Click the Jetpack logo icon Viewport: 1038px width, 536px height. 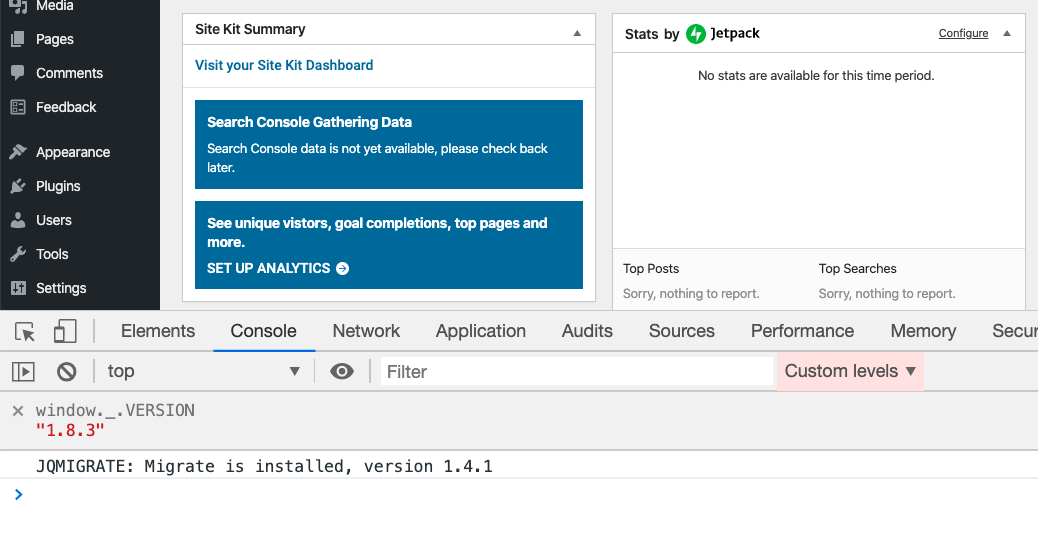coord(695,34)
